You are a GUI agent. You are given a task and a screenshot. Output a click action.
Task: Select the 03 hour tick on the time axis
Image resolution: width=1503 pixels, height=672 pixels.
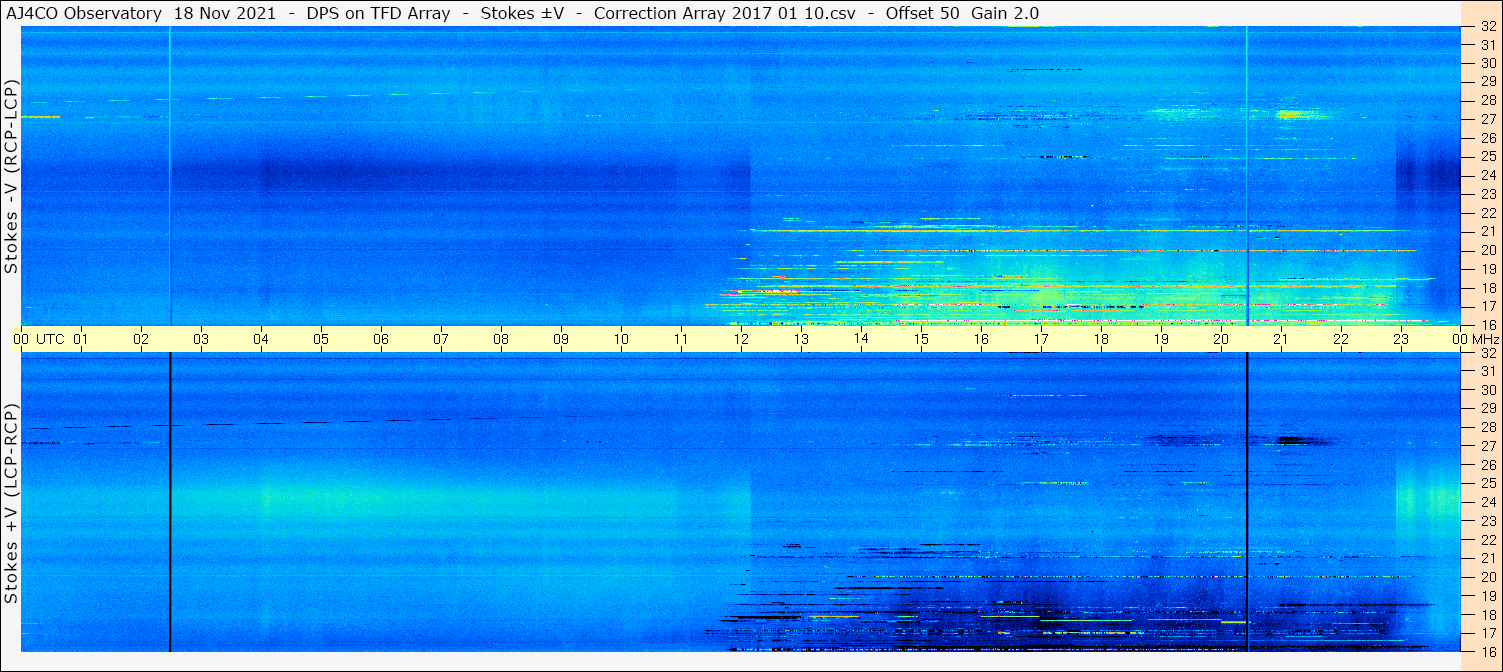click(201, 339)
